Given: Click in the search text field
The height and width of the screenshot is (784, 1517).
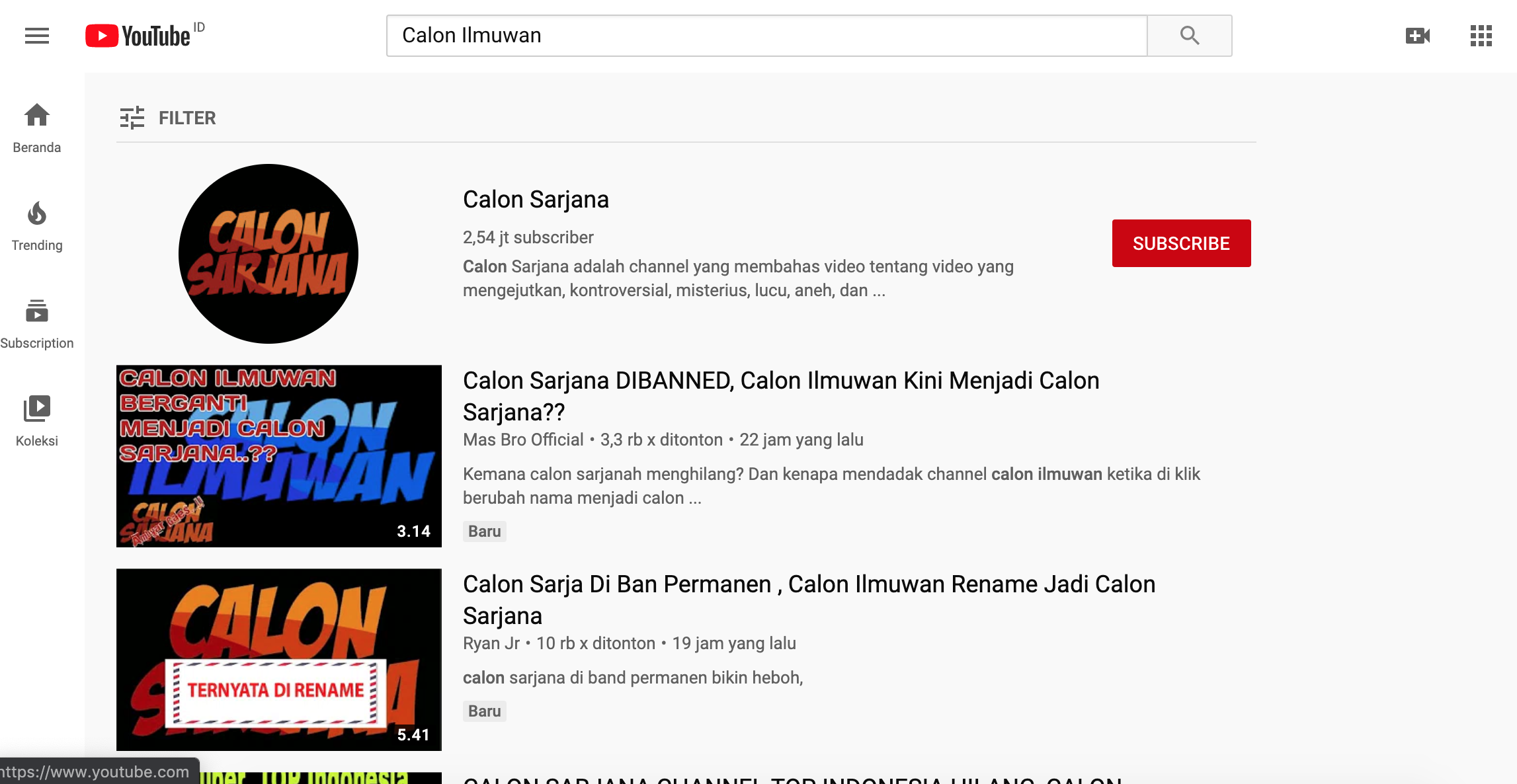Looking at the screenshot, I should point(766,36).
